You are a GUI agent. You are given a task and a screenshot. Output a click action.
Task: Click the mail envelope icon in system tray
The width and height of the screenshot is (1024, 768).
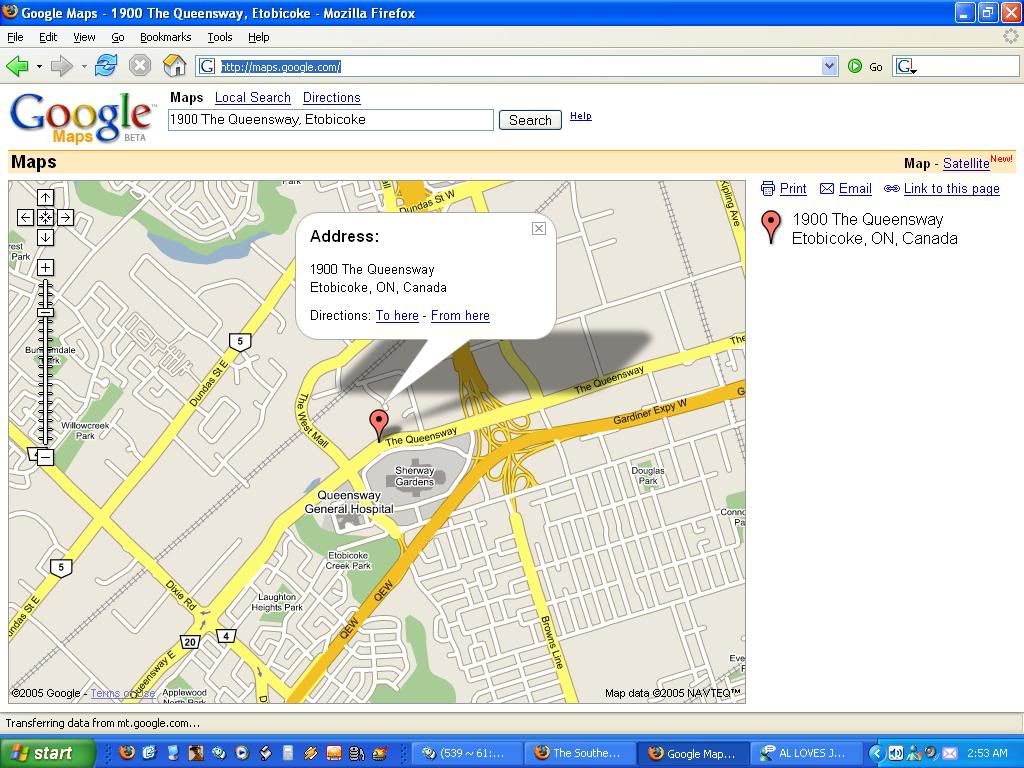950,753
